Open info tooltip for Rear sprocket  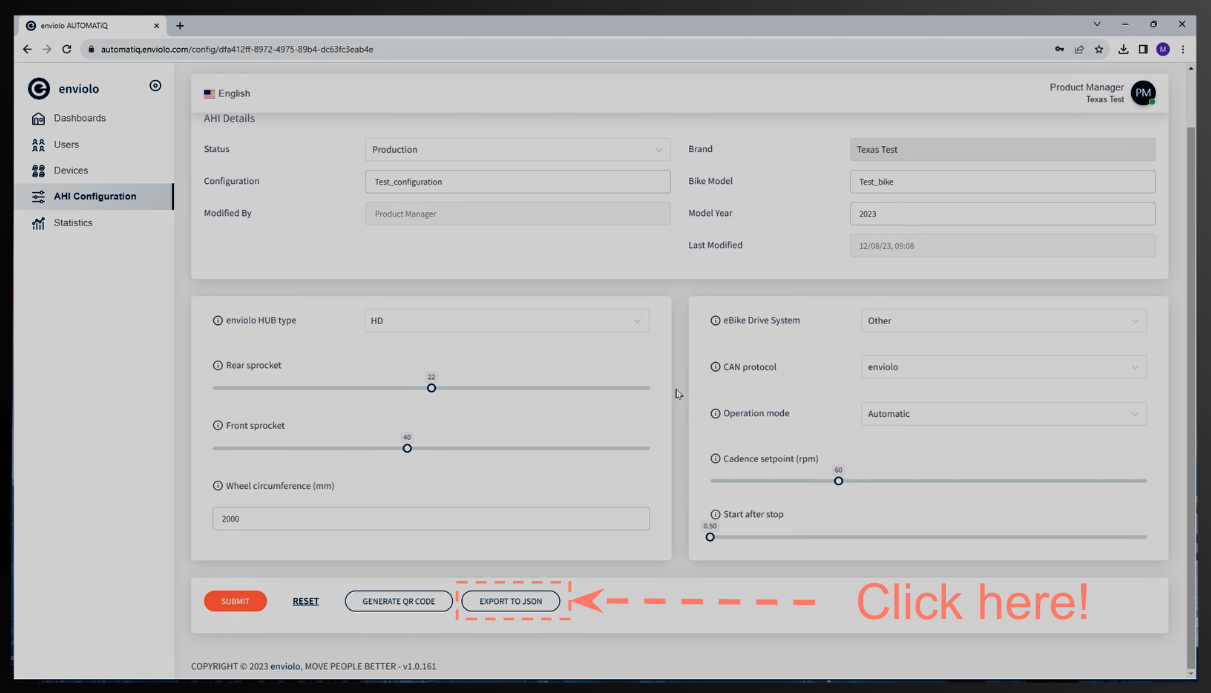click(x=218, y=366)
